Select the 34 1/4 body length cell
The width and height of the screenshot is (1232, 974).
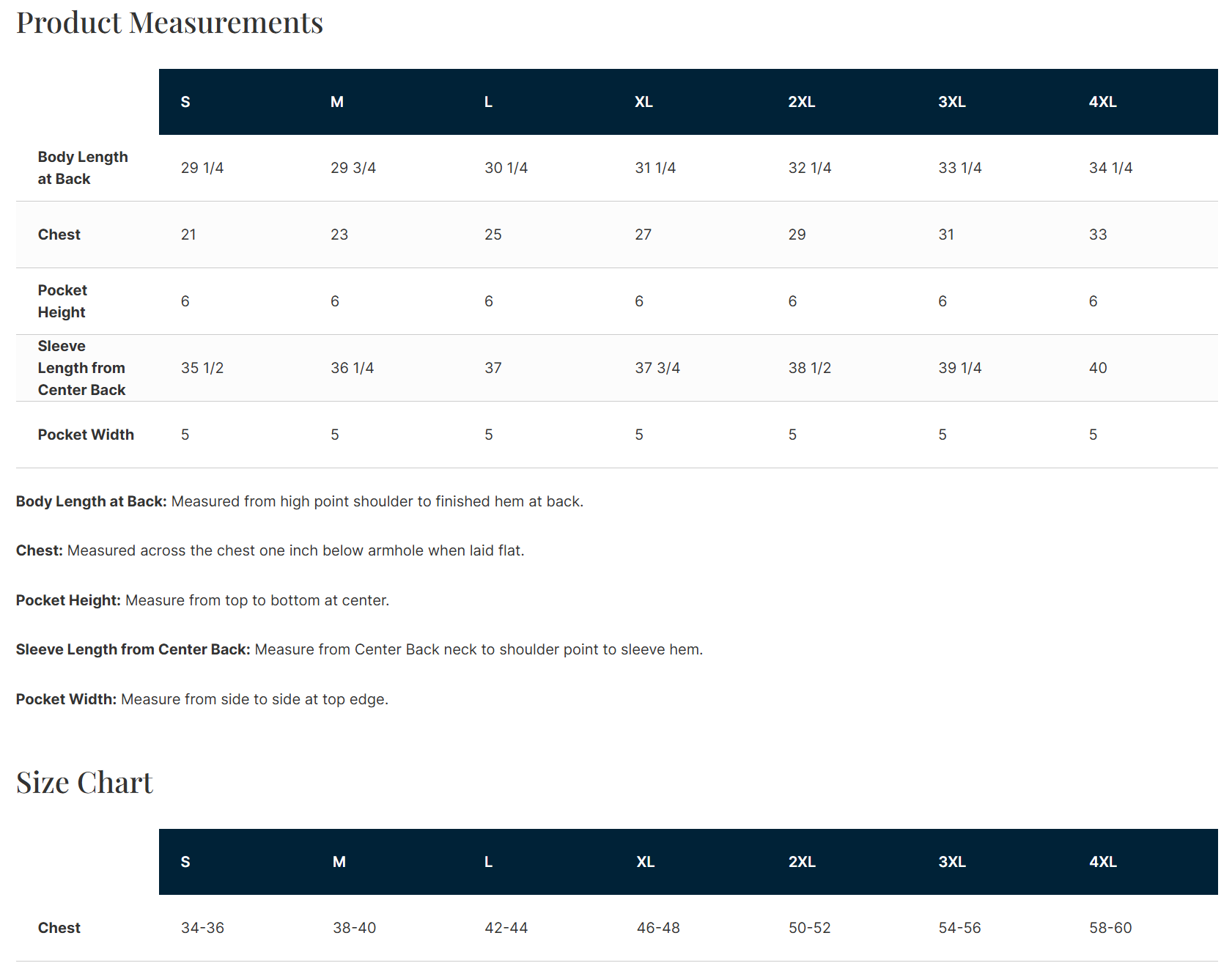1110,168
